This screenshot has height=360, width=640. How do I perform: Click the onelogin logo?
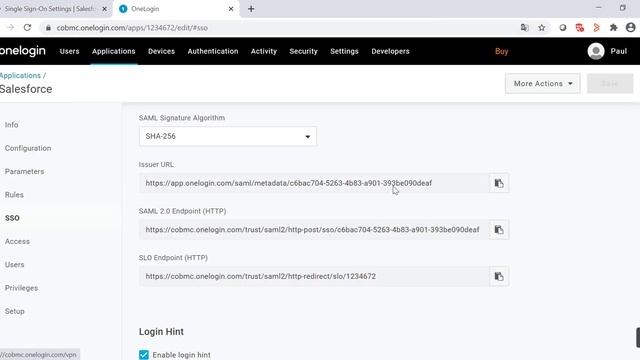[22, 51]
